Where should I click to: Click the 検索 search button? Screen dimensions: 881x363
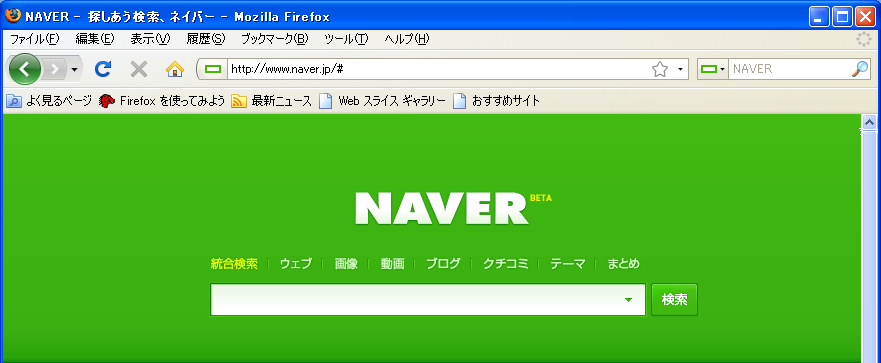[674, 300]
